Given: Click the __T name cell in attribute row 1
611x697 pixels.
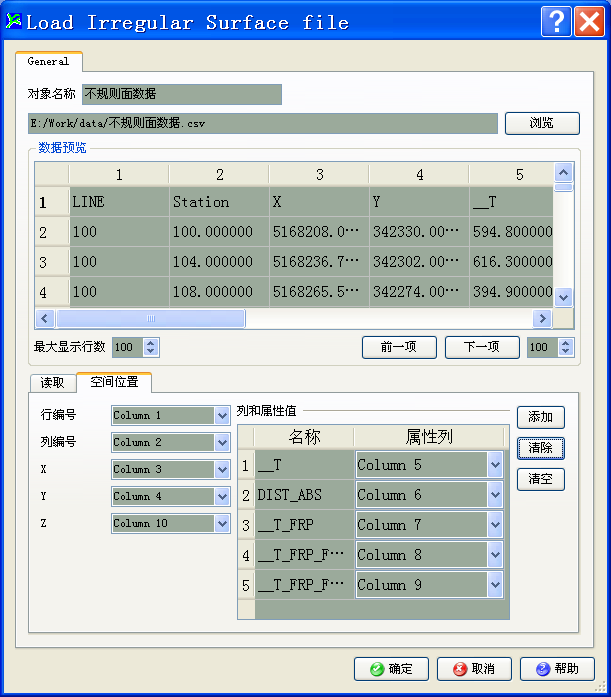Looking at the screenshot, I should (x=304, y=465).
